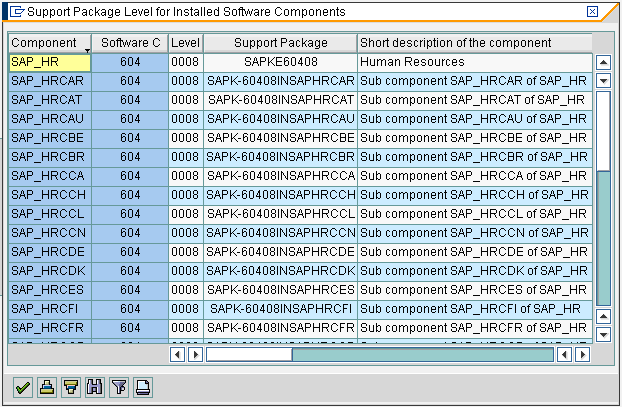Open Find with the binoculars icon
Viewport: 622px width, 407px height.
click(95, 387)
